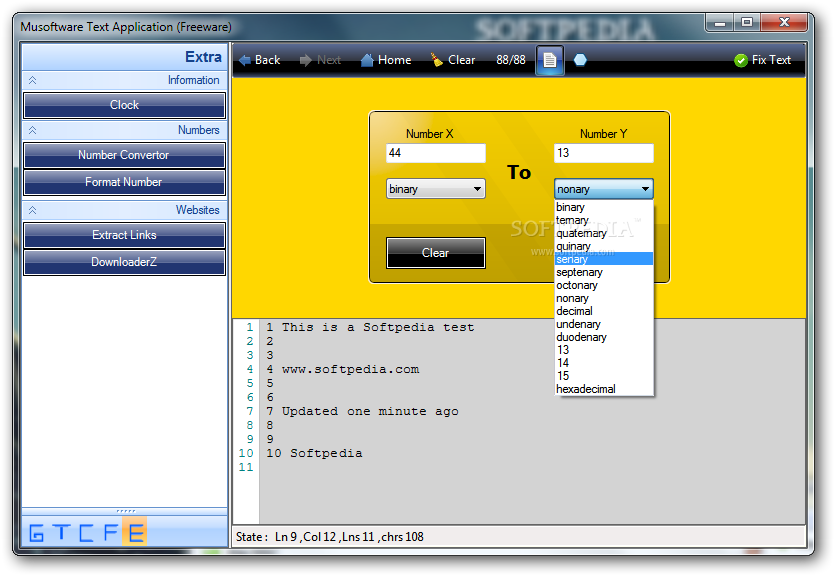Choose septenary from the base list
Viewport: 835px width, 576px height.
pos(603,272)
